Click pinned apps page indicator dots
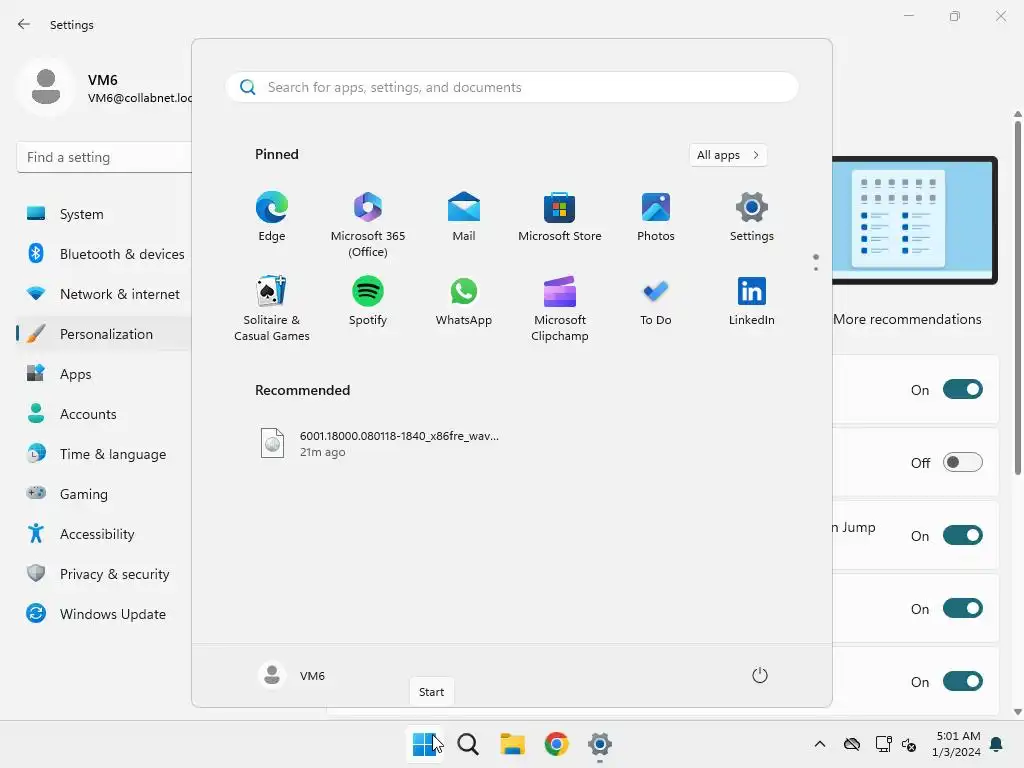Screen dimensions: 1024x768 click(x=816, y=263)
